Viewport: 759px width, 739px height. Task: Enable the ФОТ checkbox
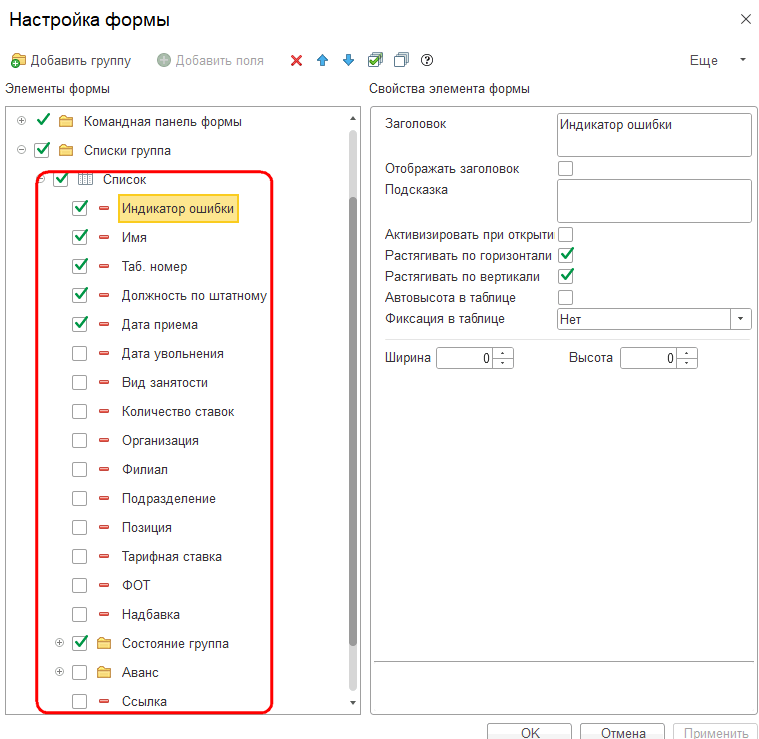79,586
